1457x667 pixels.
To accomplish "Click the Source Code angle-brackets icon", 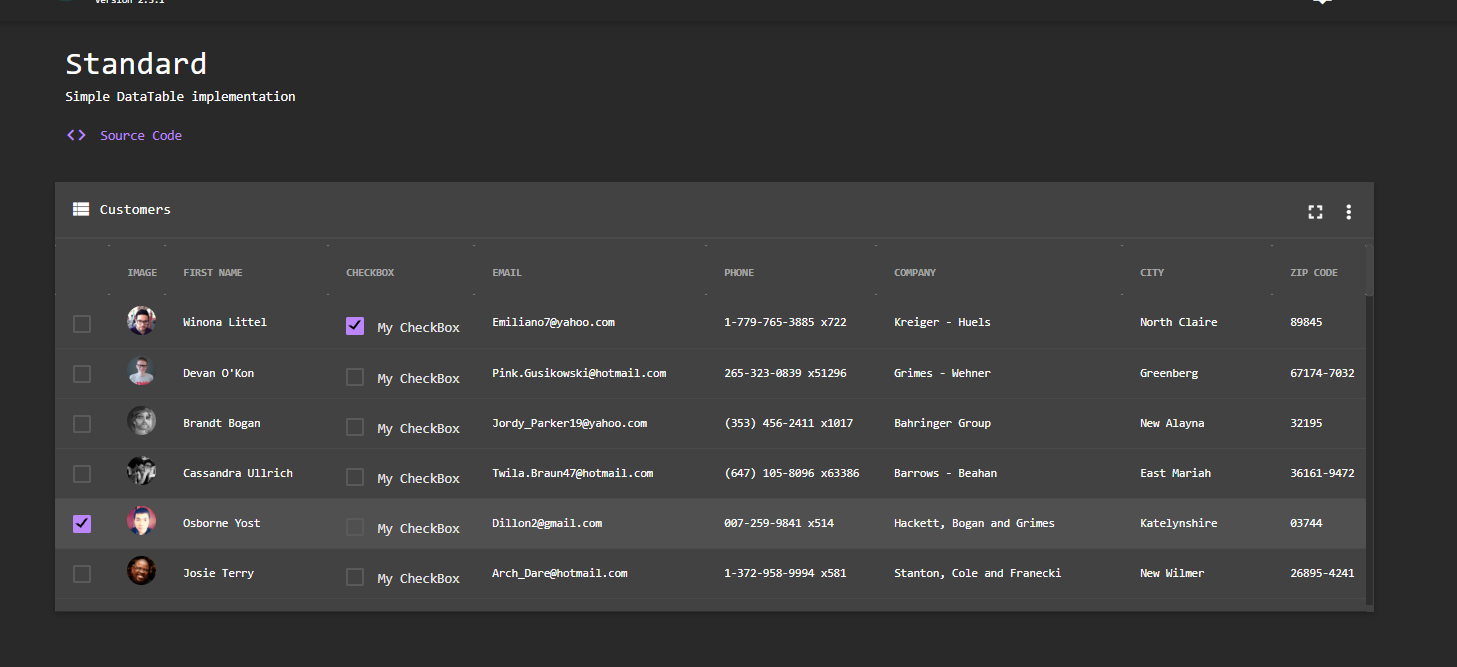I will click(x=76, y=135).
